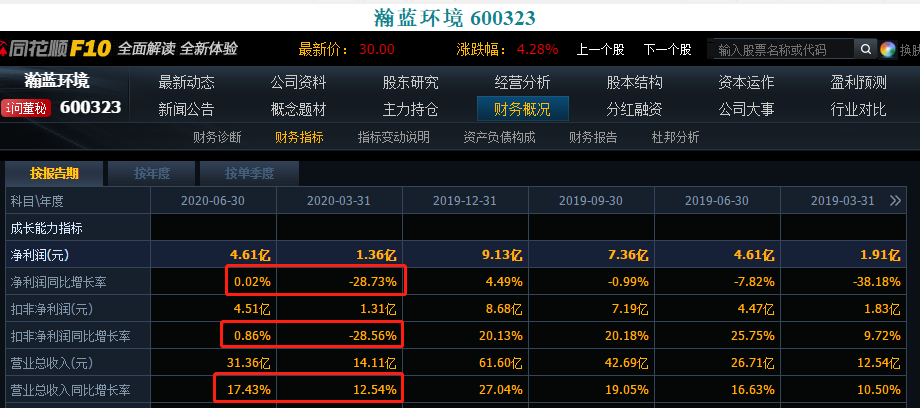The width and height of the screenshot is (920, 408).
Task: Click the 2019-03-31 column header
Action: pos(843,201)
